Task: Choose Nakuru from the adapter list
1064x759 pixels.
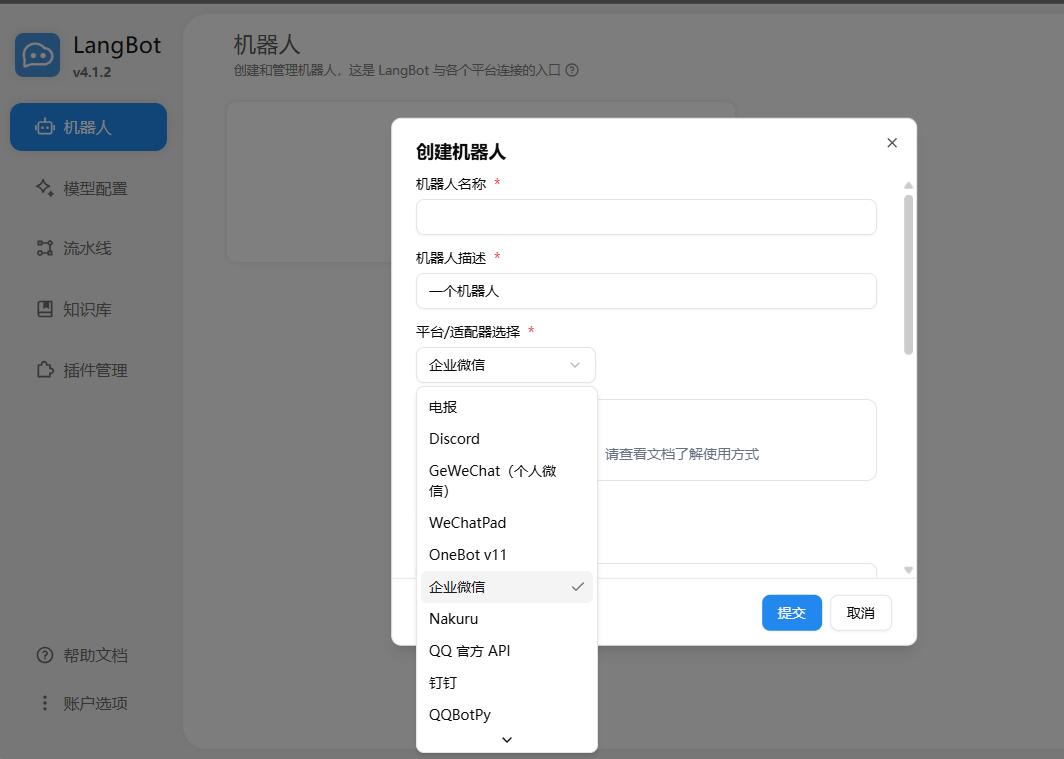Action: click(506, 619)
